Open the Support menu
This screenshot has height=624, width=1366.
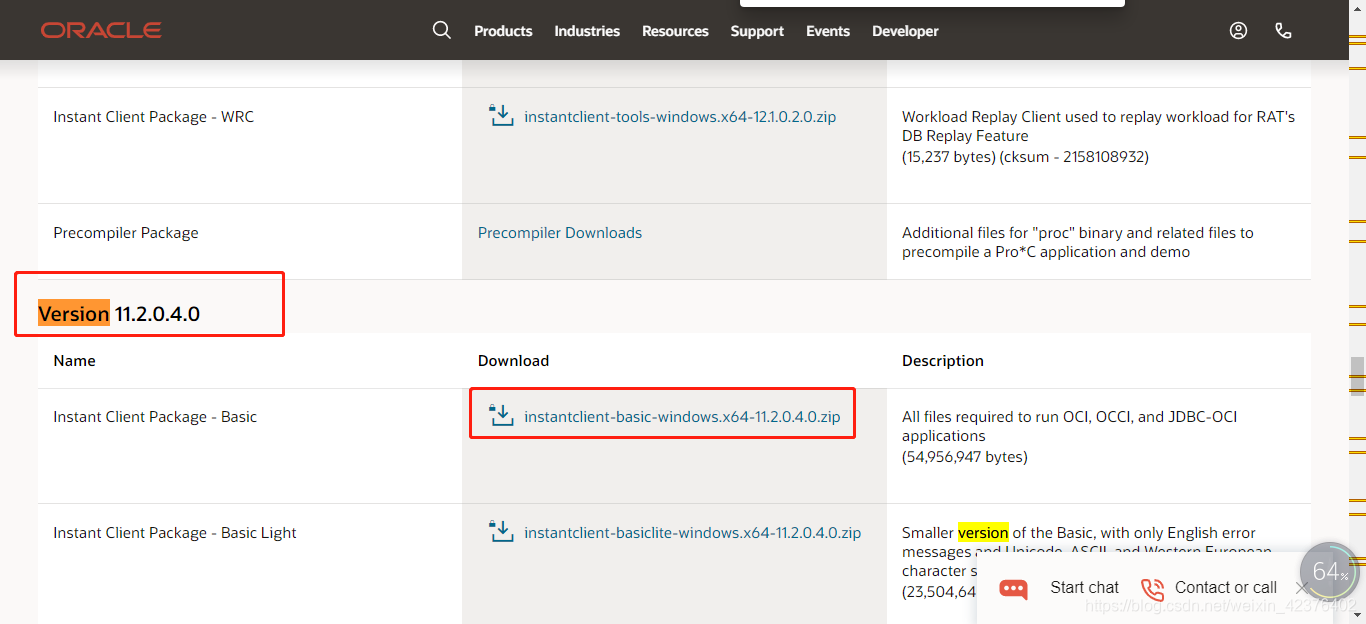coord(757,30)
